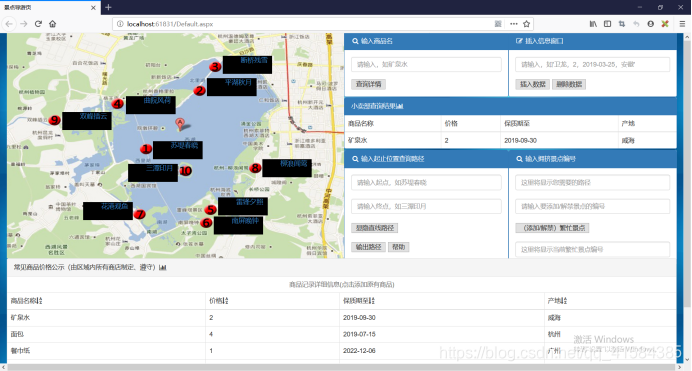Click red map marker number 6
This screenshot has width=692, height=371.
(206, 223)
